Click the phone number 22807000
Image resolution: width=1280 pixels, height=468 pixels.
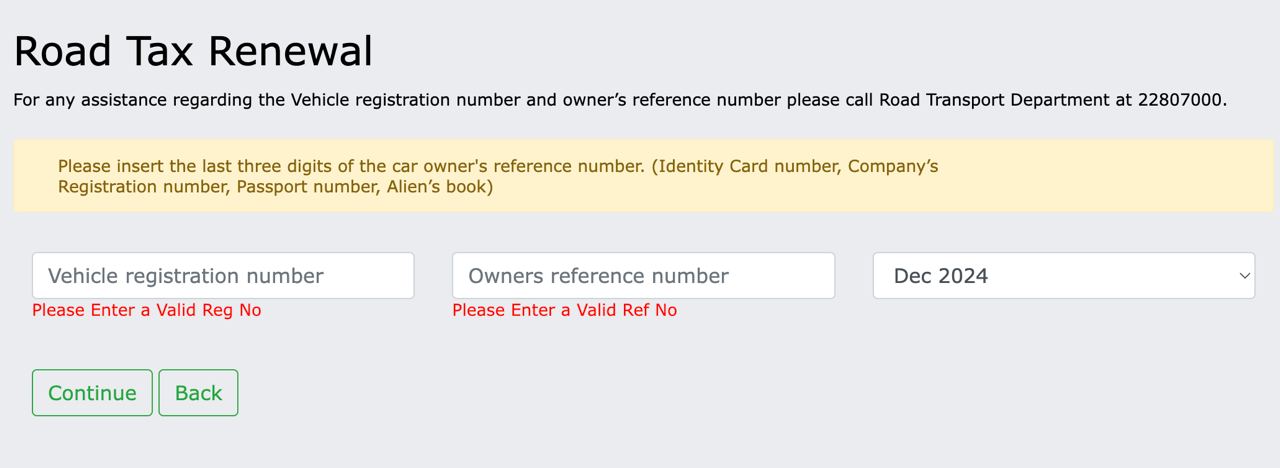click(x=1180, y=100)
